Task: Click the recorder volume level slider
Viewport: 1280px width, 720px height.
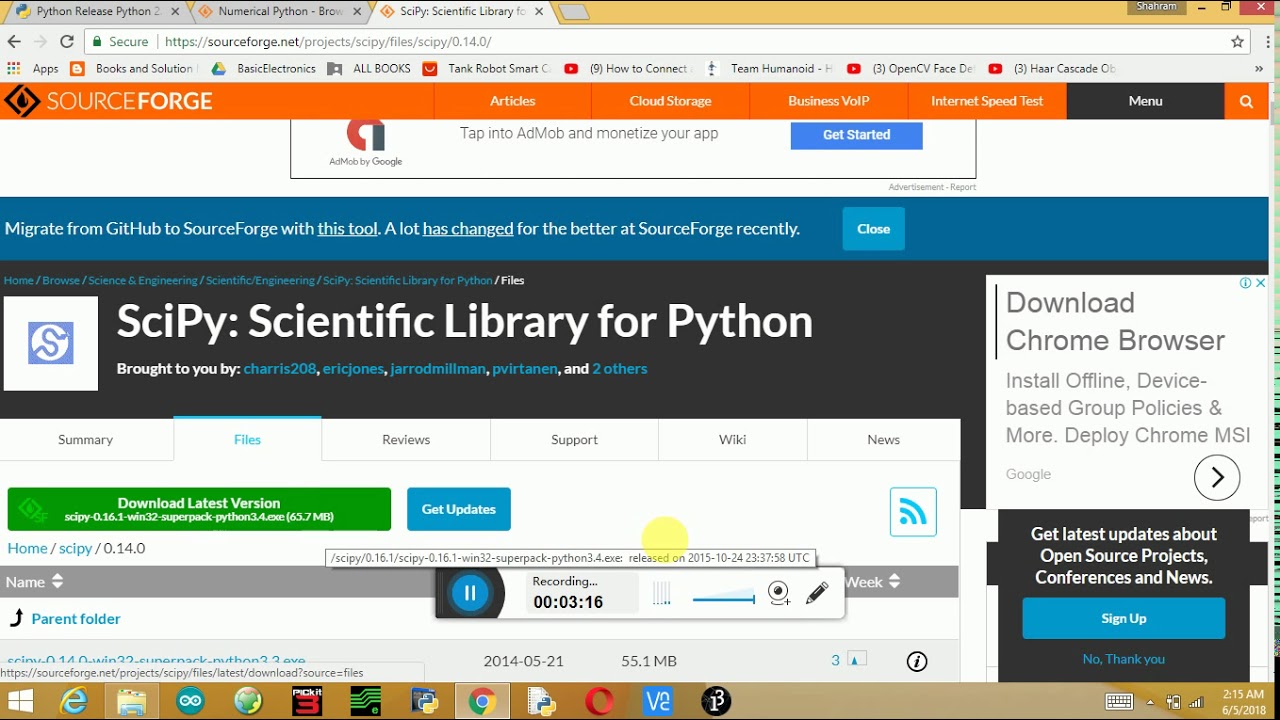Action: point(724,598)
